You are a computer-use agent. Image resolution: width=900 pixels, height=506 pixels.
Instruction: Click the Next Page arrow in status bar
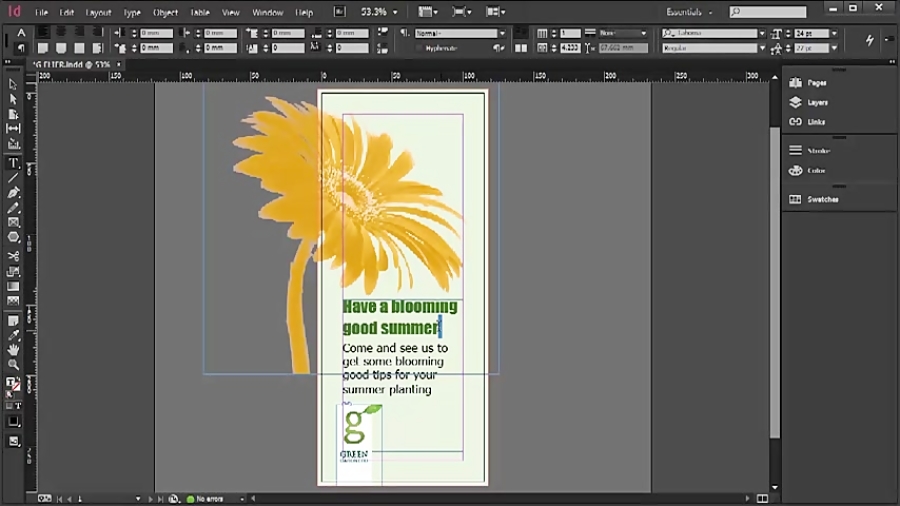[151, 499]
